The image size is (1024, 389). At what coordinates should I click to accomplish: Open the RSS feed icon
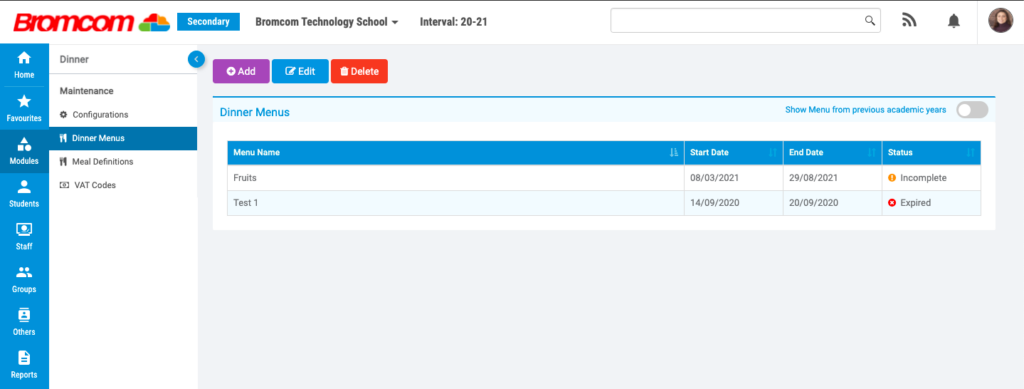[x=909, y=20]
